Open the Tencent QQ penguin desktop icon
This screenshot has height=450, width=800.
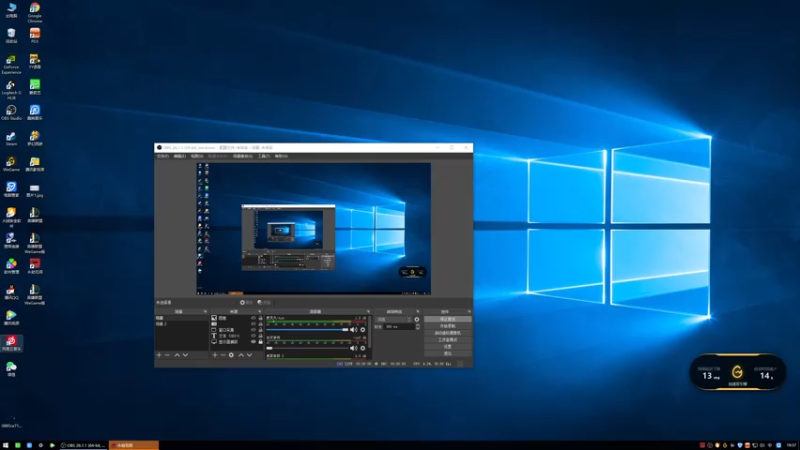(x=11, y=292)
